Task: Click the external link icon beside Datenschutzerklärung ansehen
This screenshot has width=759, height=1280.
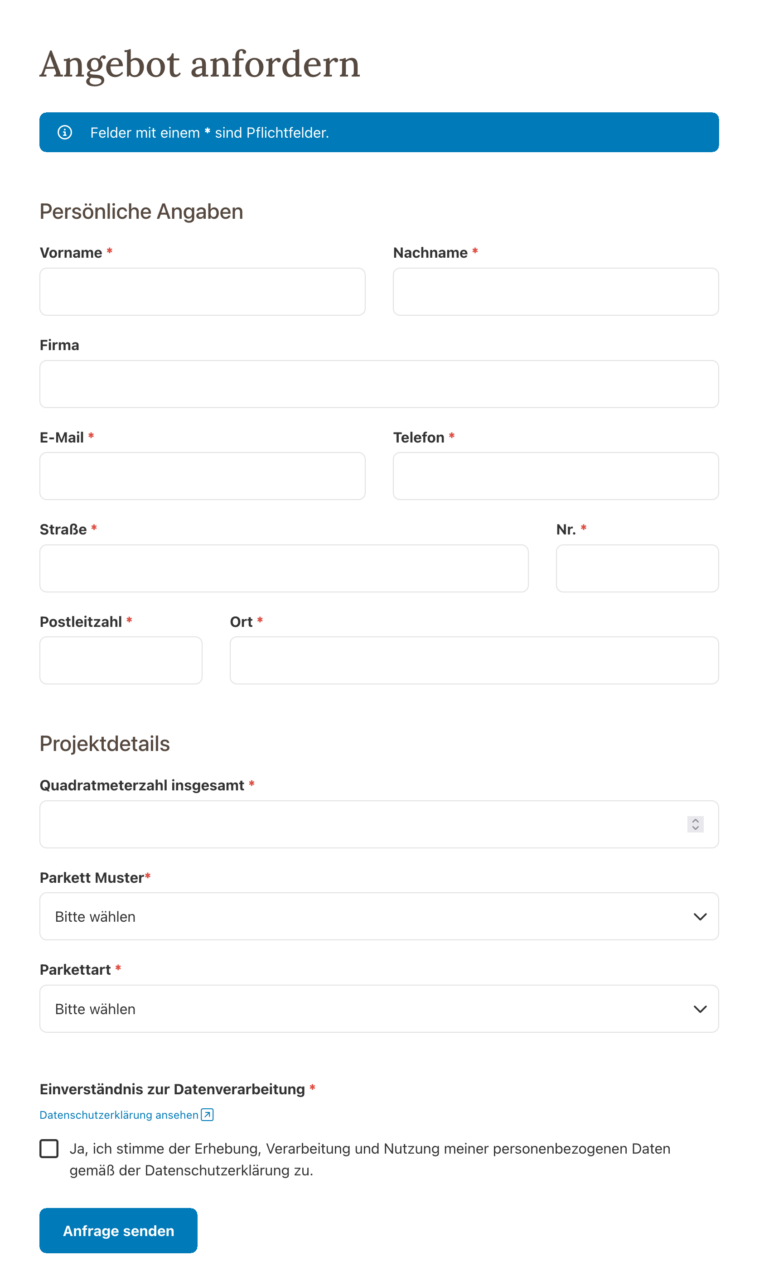Action: [207, 1115]
